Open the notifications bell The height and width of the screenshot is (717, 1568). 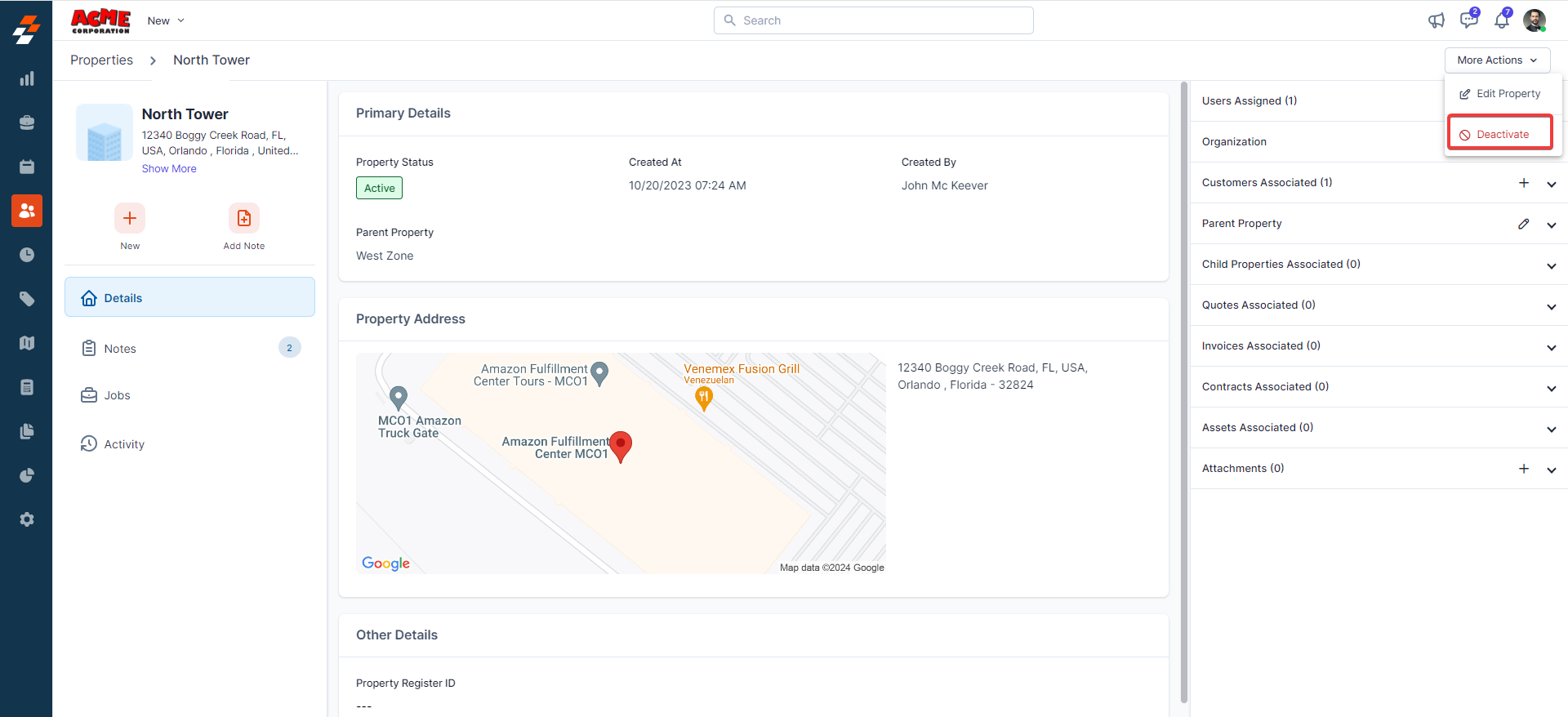pyautogui.click(x=1501, y=20)
